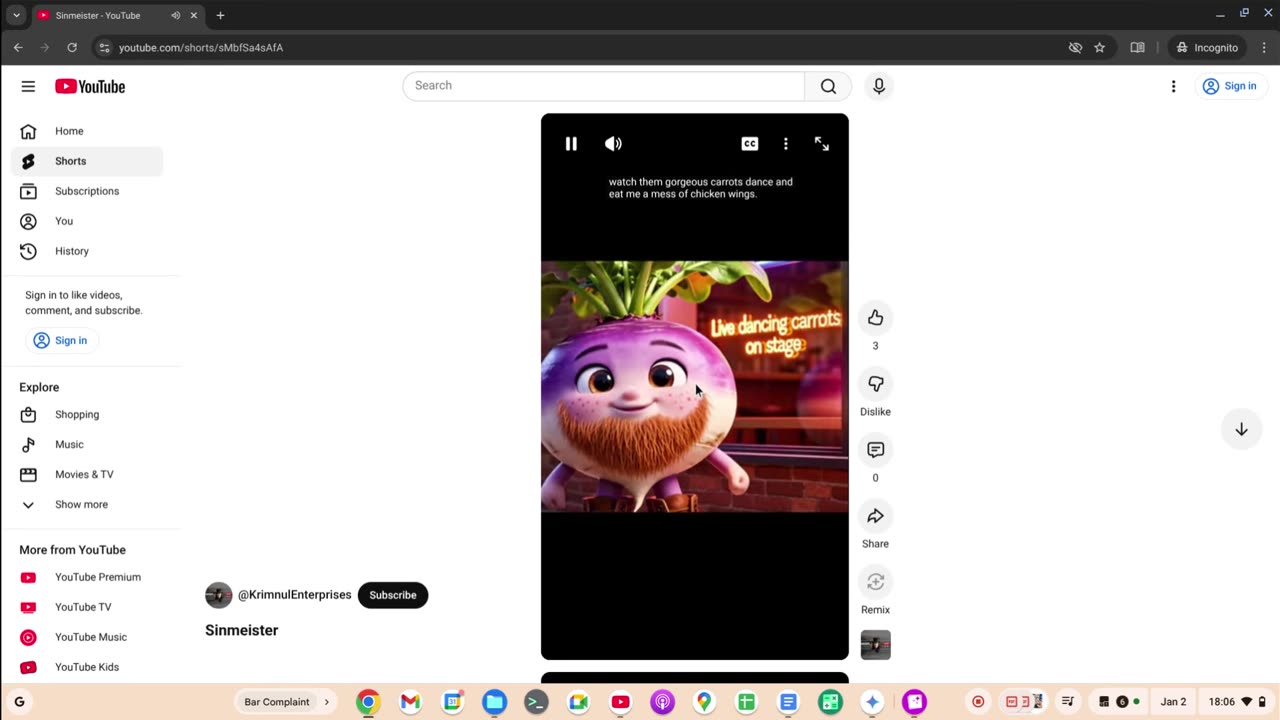Screen dimensions: 1280x720
Task: Click the address bar URL
Action: tap(201, 47)
